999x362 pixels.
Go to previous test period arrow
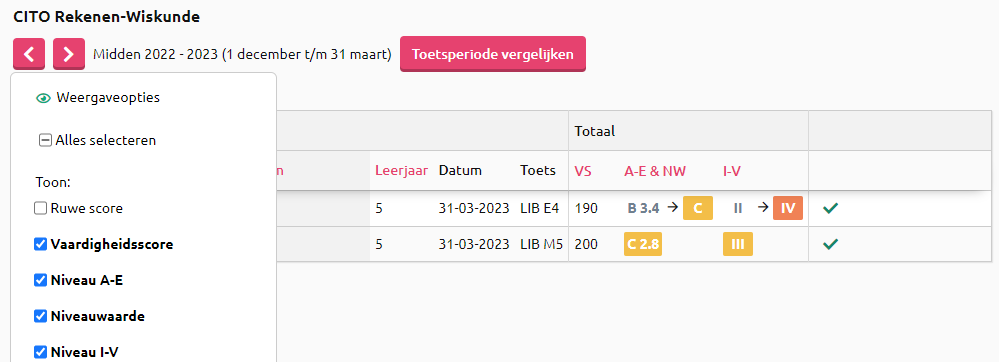pyautogui.click(x=29, y=54)
